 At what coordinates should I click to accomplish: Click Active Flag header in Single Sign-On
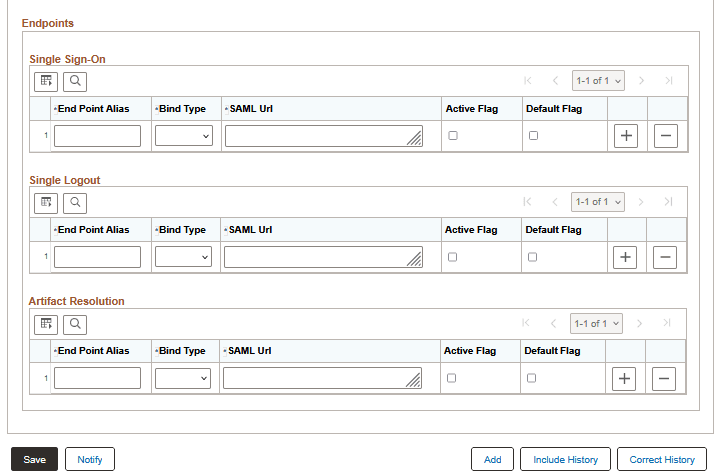[472, 109]
